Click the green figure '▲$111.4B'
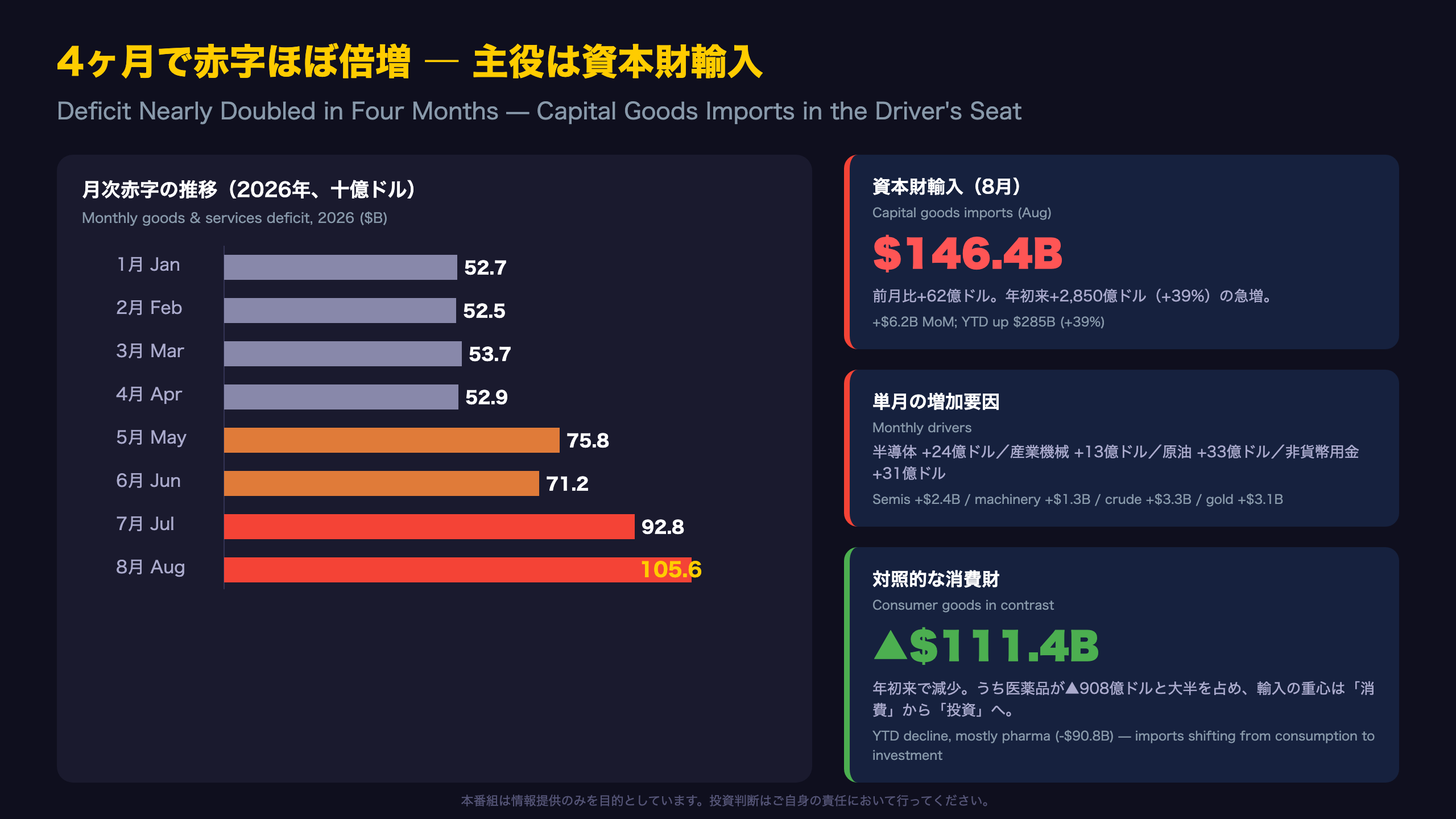The height and width of the screenshot is (819, 1456). pyautogui.click(x=986, y=646)
